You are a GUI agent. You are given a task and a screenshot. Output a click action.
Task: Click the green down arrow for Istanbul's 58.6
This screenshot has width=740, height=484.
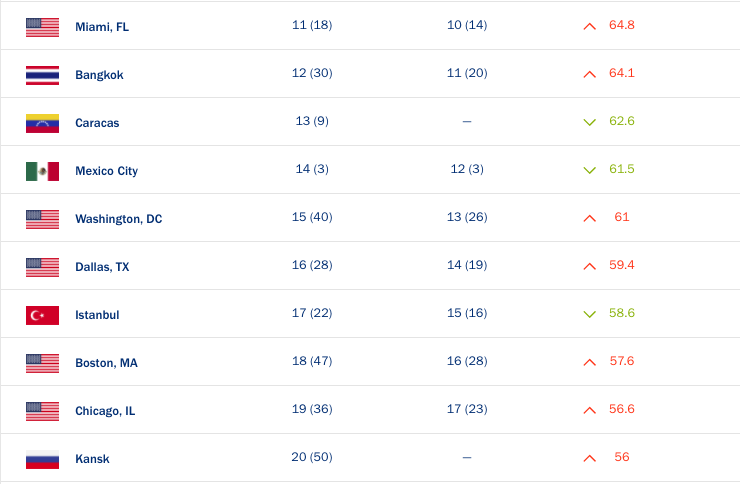[x=590, y=314]
